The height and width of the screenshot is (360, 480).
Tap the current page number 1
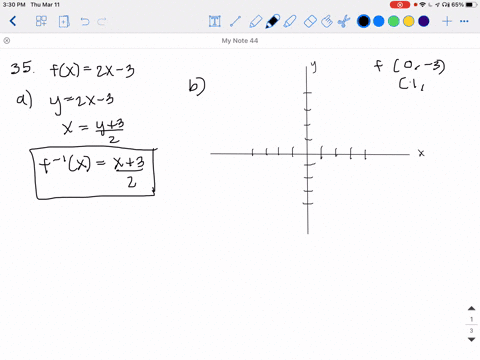click(x=471, y=319)
